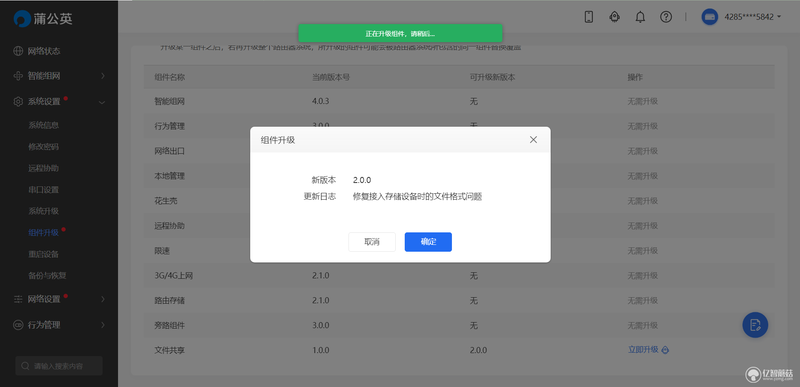Click the mobile phone icon in header
Viewport: 800px width, 387px height.
(x=588, y=17)
